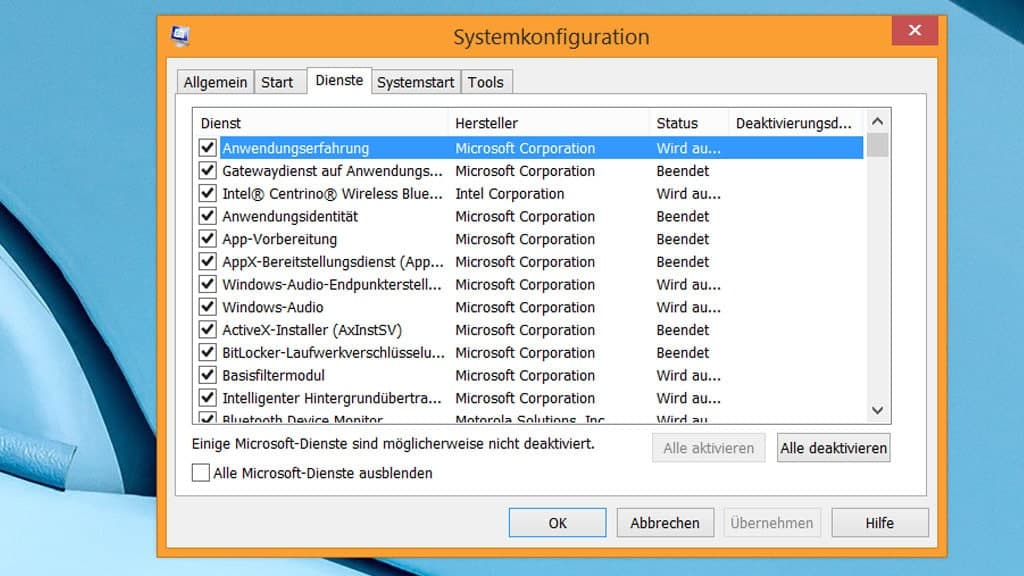Open Hilfe with the help button
The width and height of the screenshot is (1024, 576).
(880, 523)
